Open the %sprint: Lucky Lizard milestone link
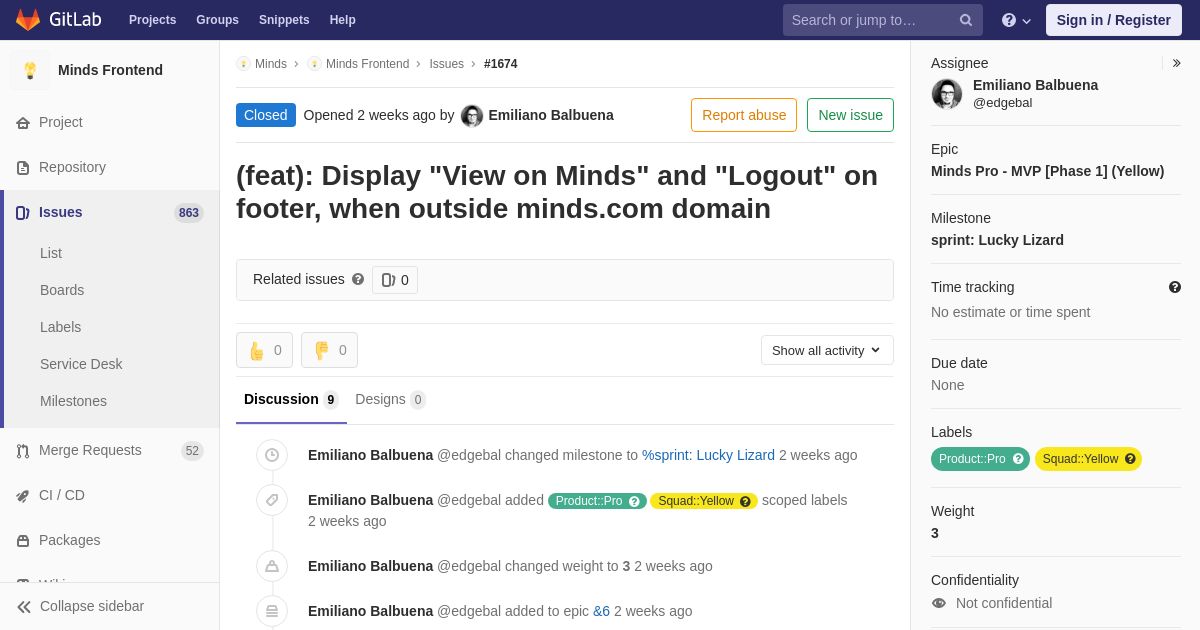 pyautogui.click(x=708, y=455)
